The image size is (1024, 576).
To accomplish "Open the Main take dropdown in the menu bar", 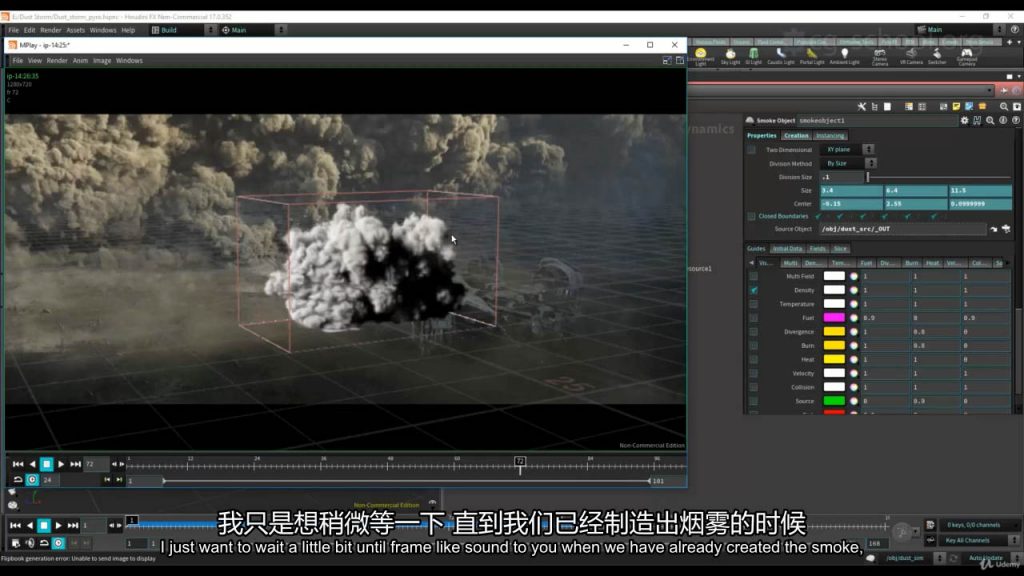I will [x=253, y=30].
